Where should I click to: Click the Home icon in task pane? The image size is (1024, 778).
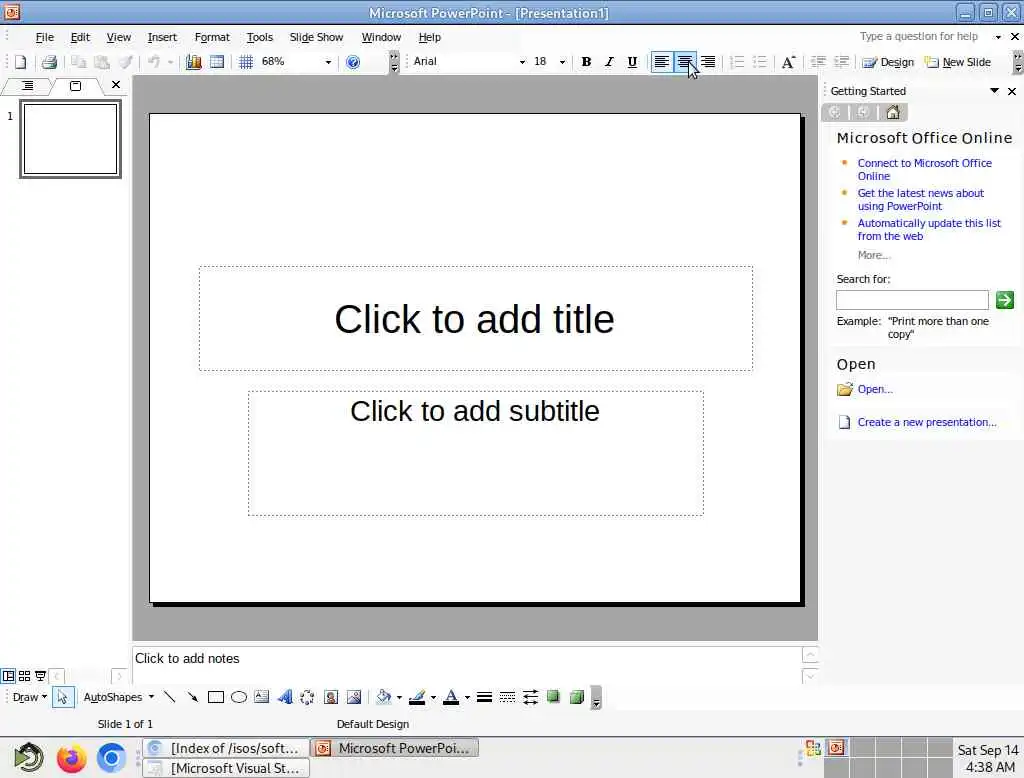[893, 112]
